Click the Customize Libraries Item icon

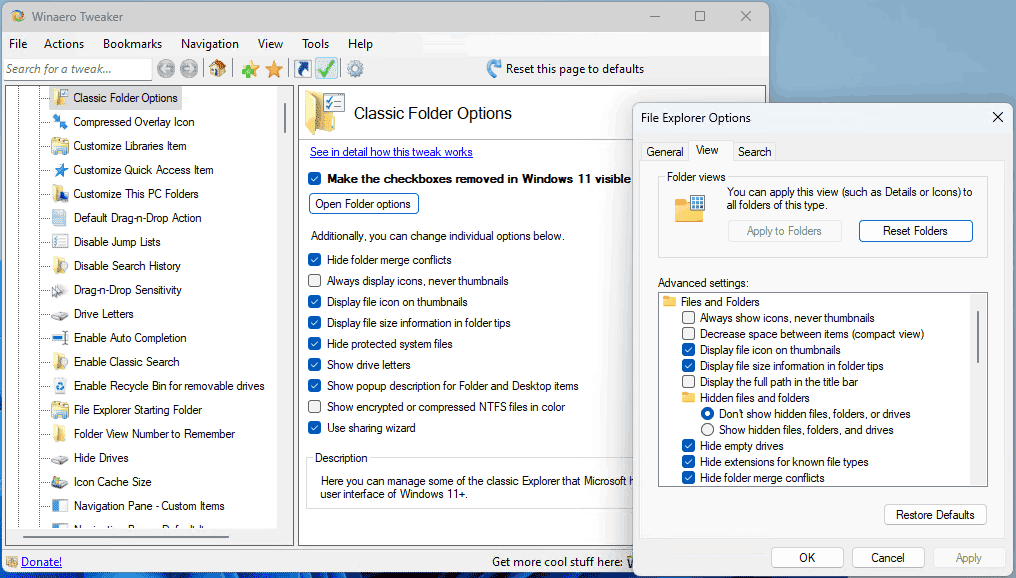tap(60, 146)
